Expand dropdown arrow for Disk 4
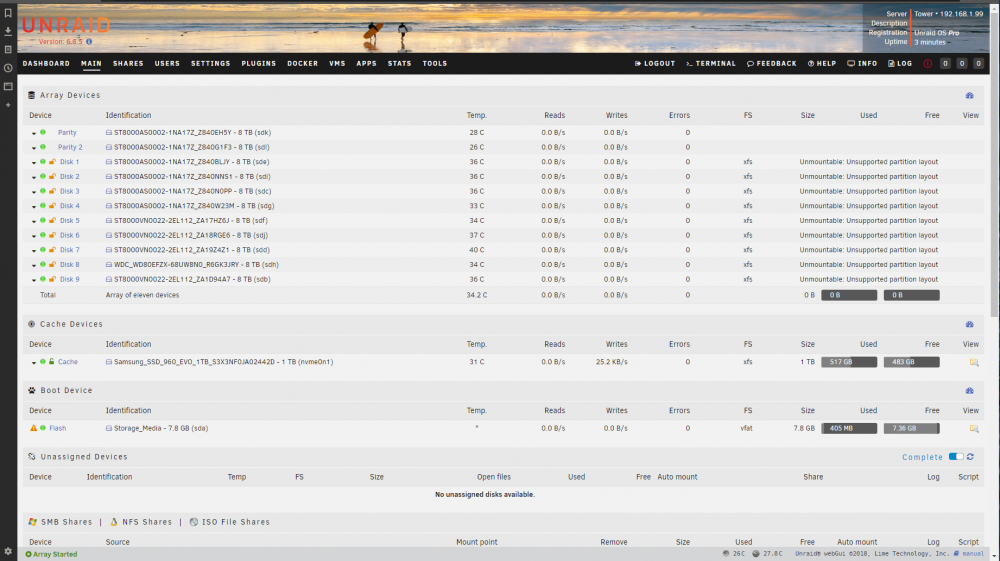Image resolution: width=1000 pixels, height=561 pixels. pyautogui.click(x=34, y=207)
